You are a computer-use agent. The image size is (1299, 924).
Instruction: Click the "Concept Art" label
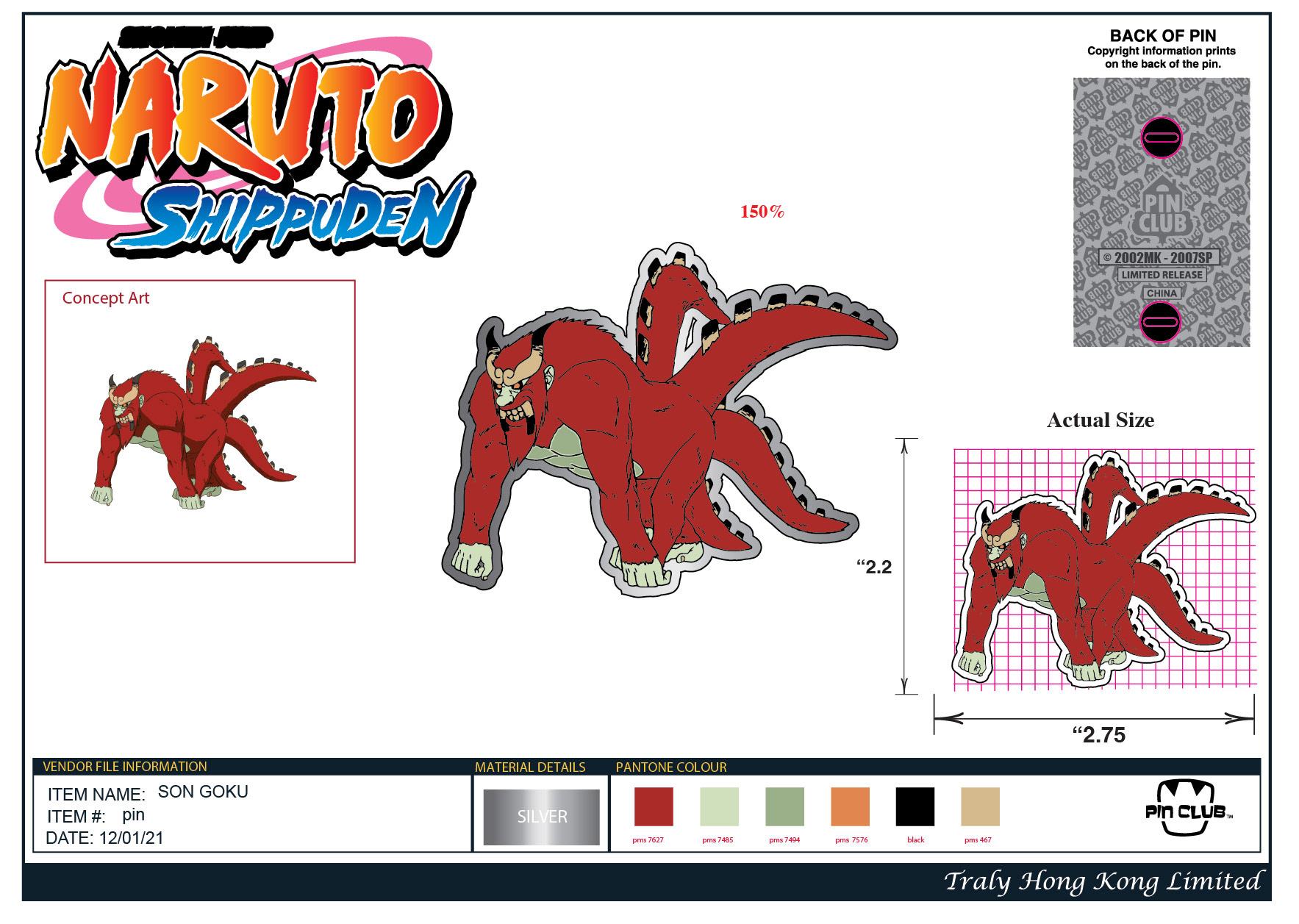(106, 298)
